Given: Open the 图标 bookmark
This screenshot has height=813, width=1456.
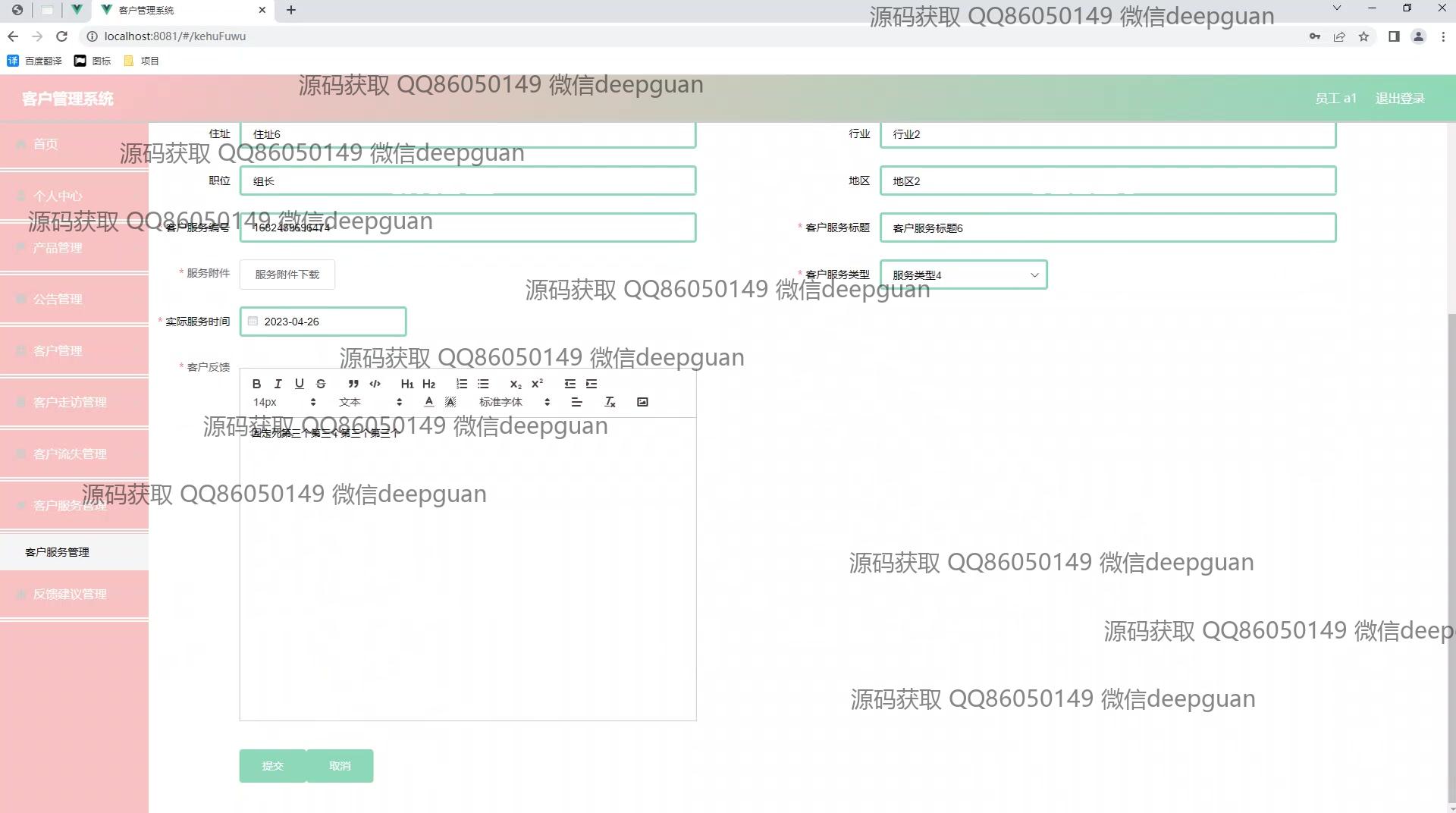Looking at the screenshot, I should point(93,61).
